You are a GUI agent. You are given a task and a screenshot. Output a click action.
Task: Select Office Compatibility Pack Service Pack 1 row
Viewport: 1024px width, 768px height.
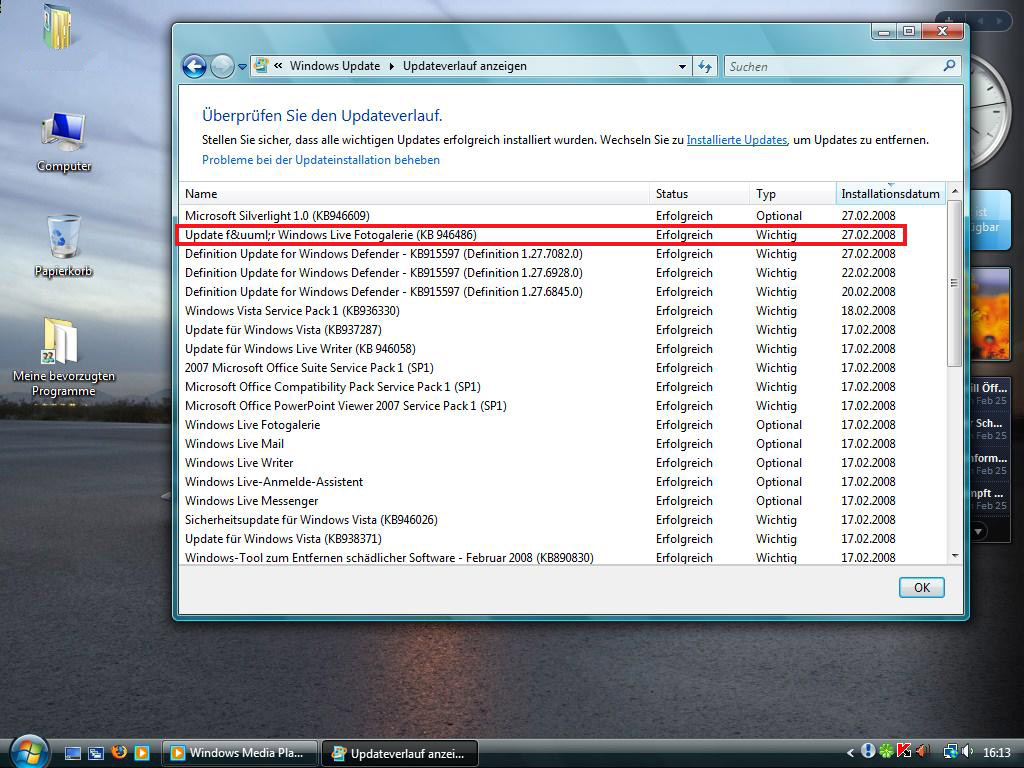click(562, 387)
